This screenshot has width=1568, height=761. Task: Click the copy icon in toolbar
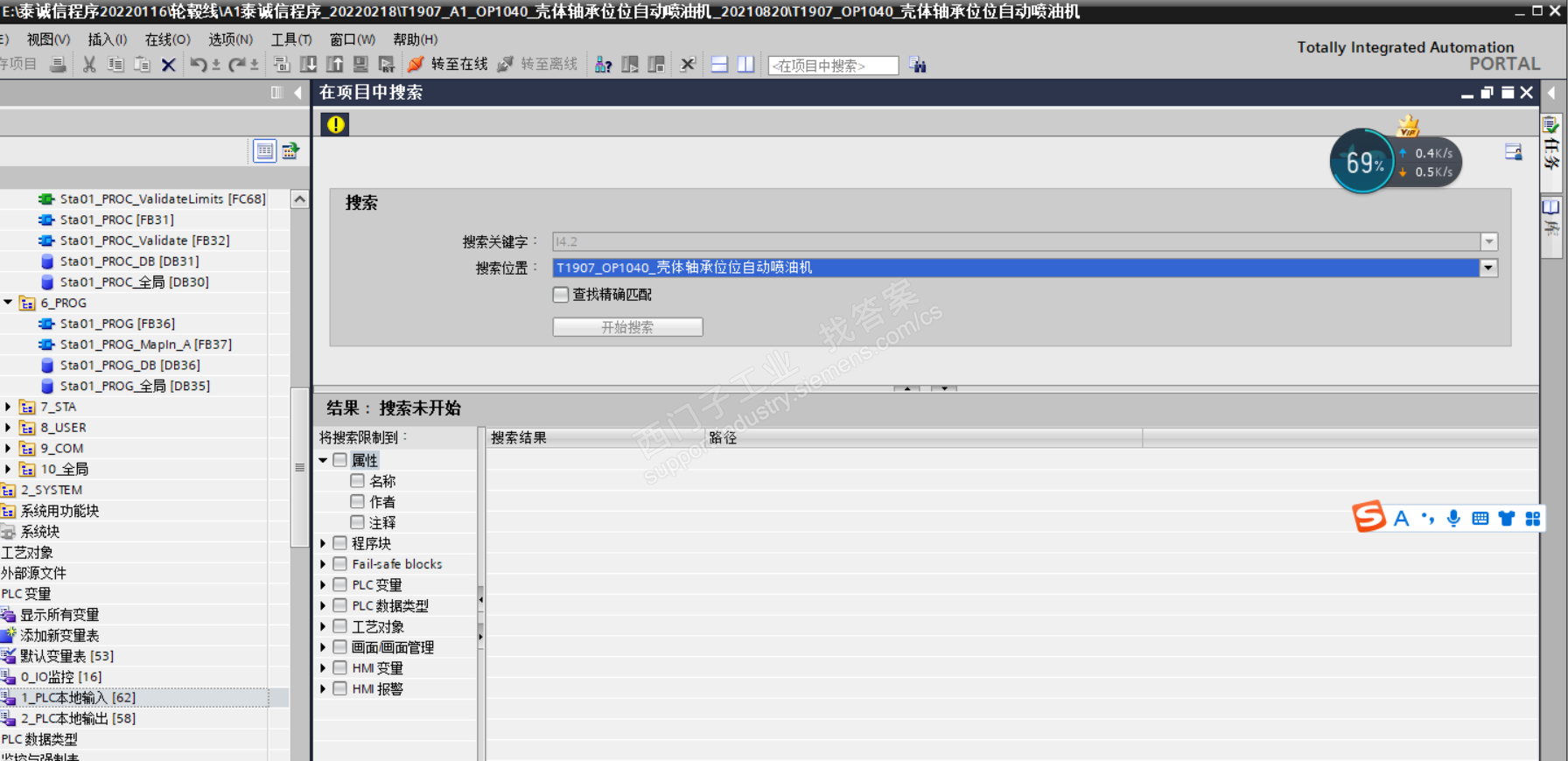[115, 65]
